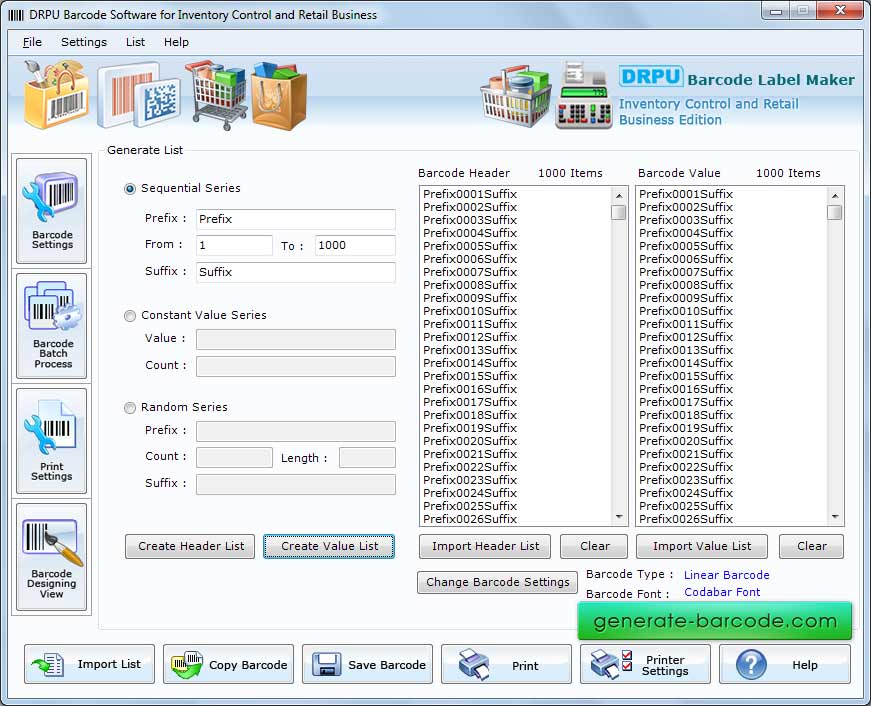
Task: Click the Codabar Font value
Action: point(722,592)
